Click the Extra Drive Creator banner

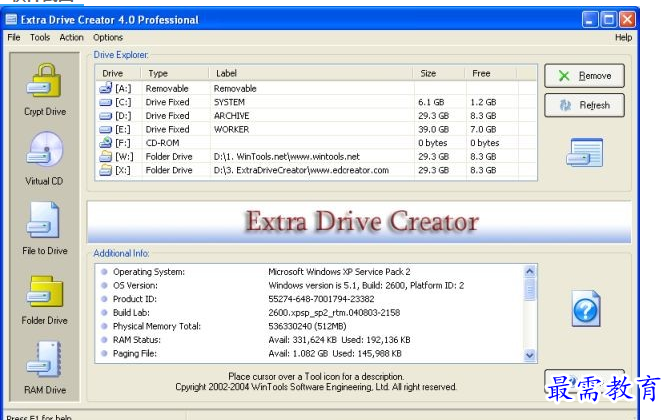pos(359,222)
